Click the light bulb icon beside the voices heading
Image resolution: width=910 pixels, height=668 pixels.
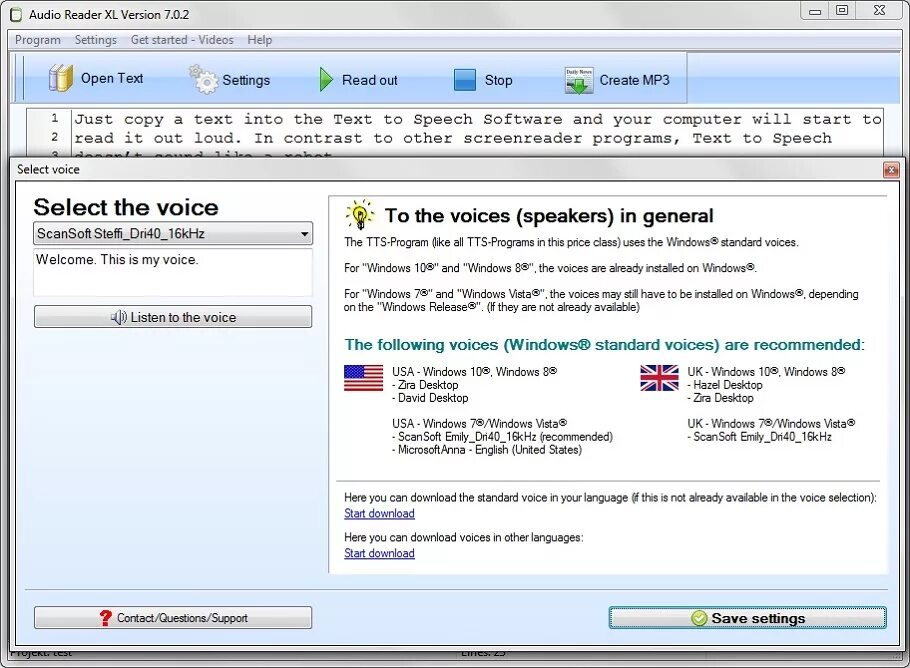point(360,215)
